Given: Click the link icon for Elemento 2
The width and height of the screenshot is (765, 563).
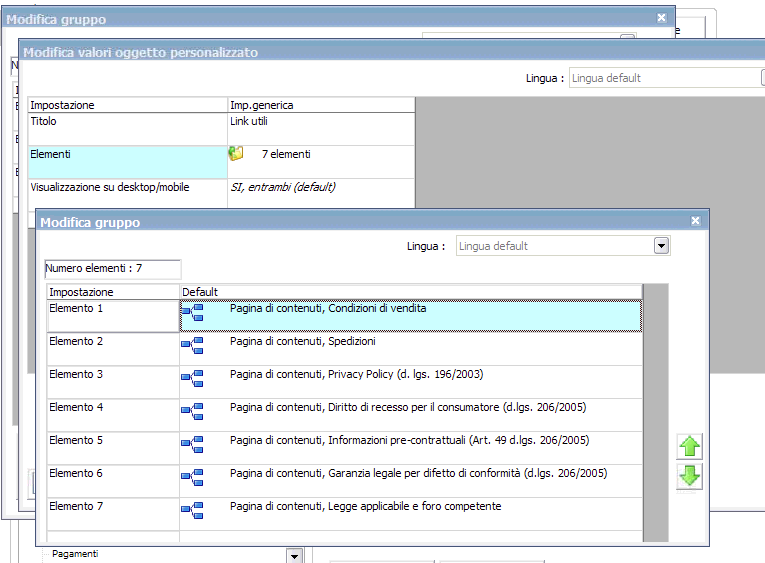Looking at the screenshot, I should (192, 346).
